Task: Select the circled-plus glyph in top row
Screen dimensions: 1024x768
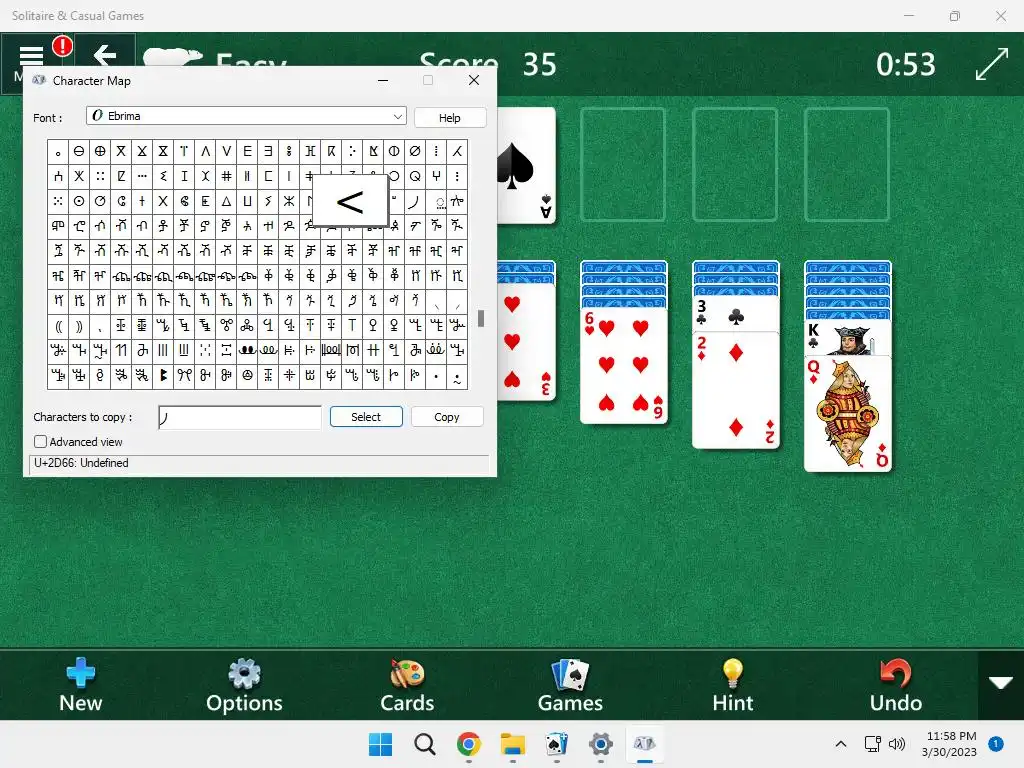Action: coord(100,151)
